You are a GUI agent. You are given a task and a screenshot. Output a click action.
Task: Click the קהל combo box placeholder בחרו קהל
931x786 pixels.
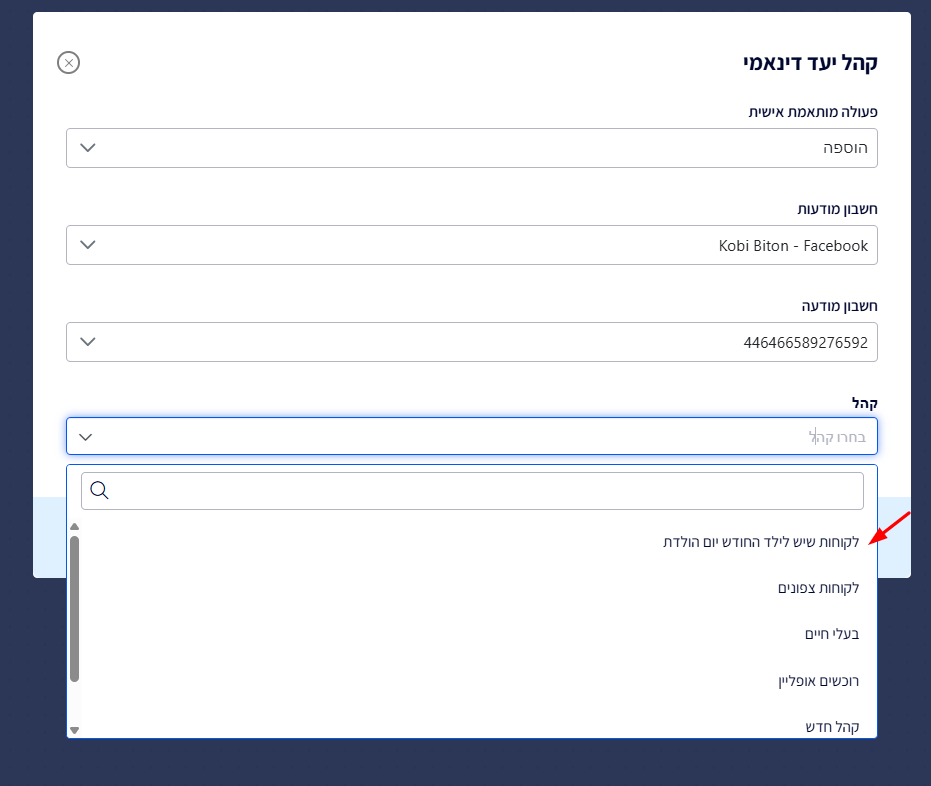tap(837, 437)
